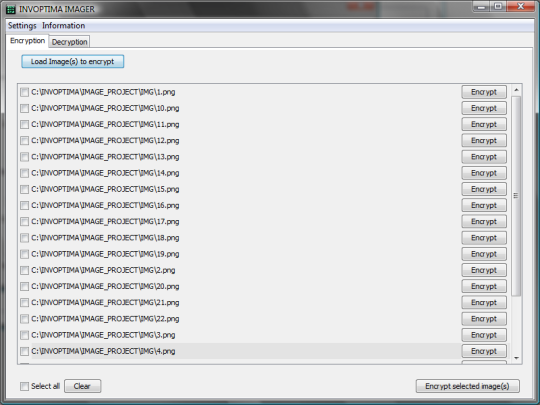Image resolution: width=540 pixels, height=405 pixels.
Task: Click Encrypt button for 4.png
Action: pos(484,351)
